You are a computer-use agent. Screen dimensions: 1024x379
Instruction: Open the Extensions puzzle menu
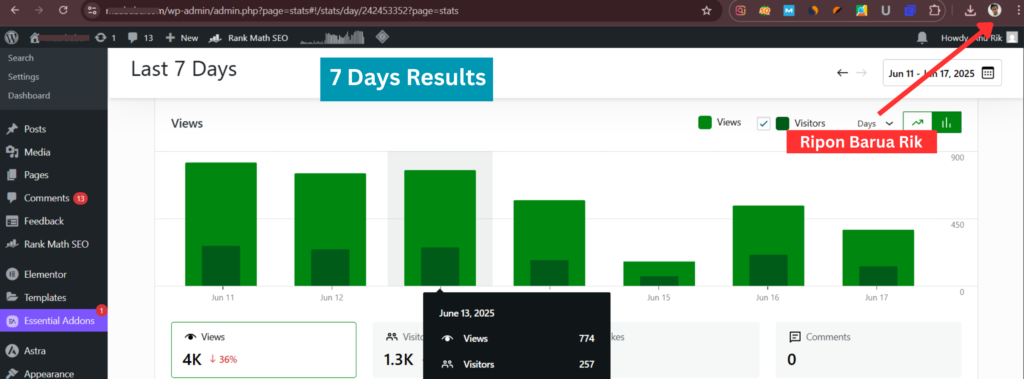coord(934,10)
